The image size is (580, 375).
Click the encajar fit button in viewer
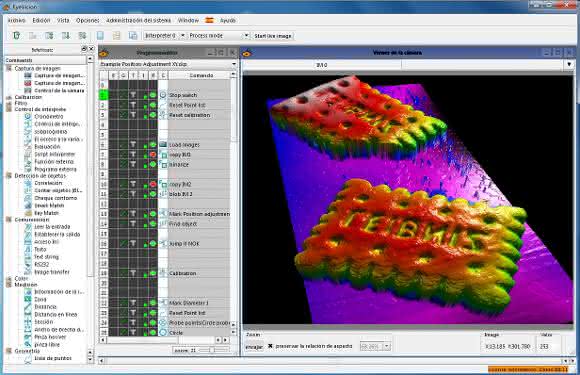pos(254,347)
